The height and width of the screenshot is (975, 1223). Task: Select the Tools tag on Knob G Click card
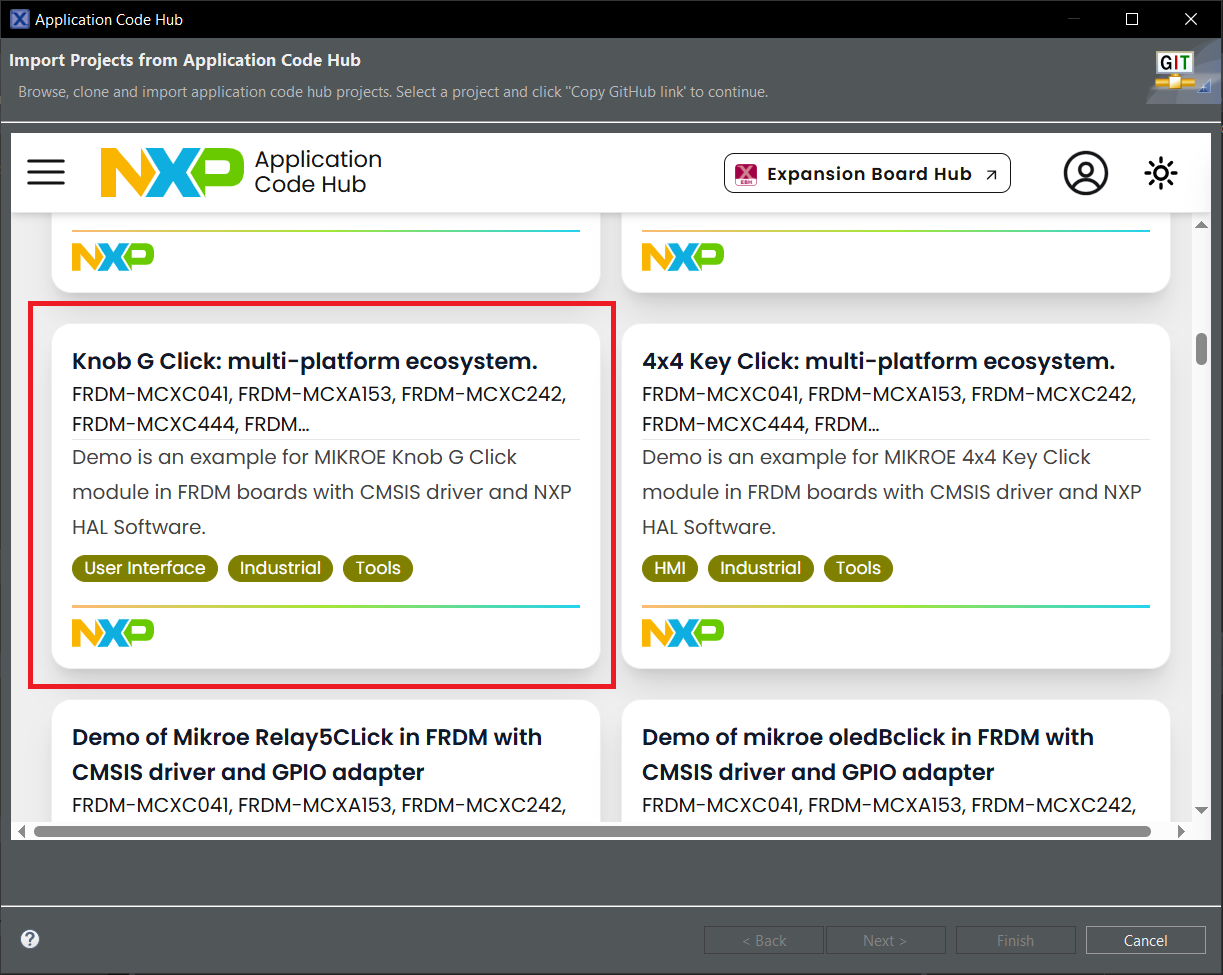[x=378, y=568]
